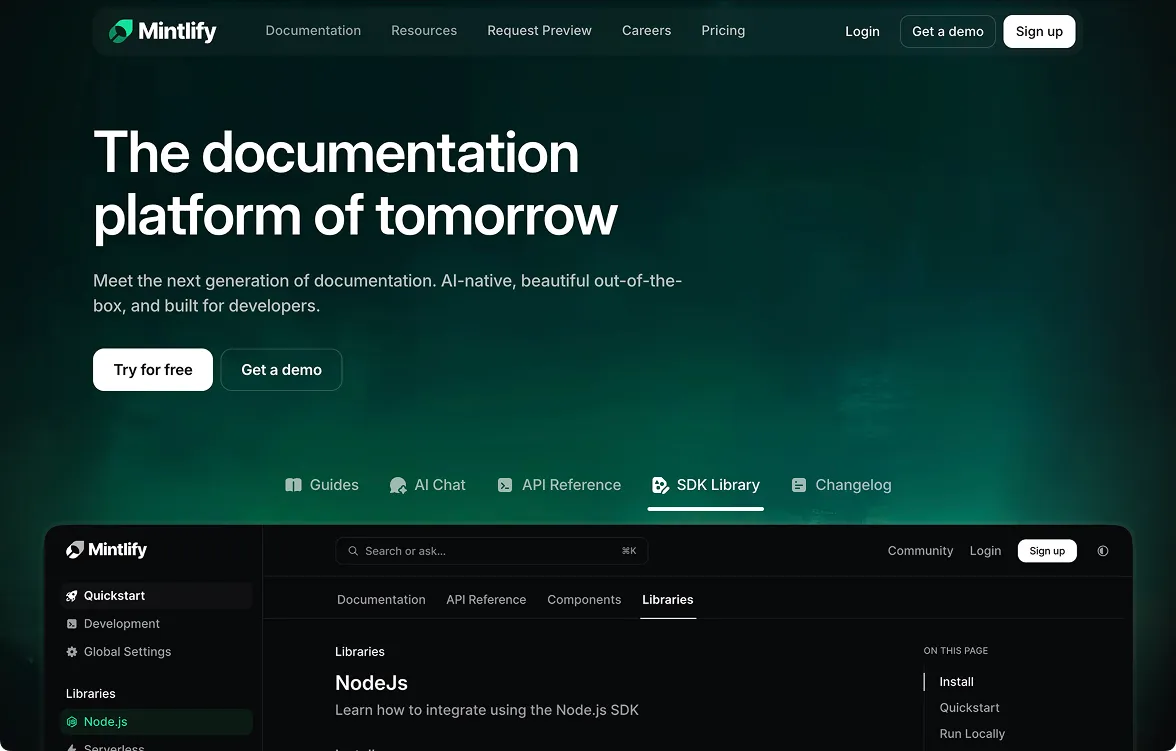Click the SDK Library icon
1176x751 pixels.
coord(660,484)
